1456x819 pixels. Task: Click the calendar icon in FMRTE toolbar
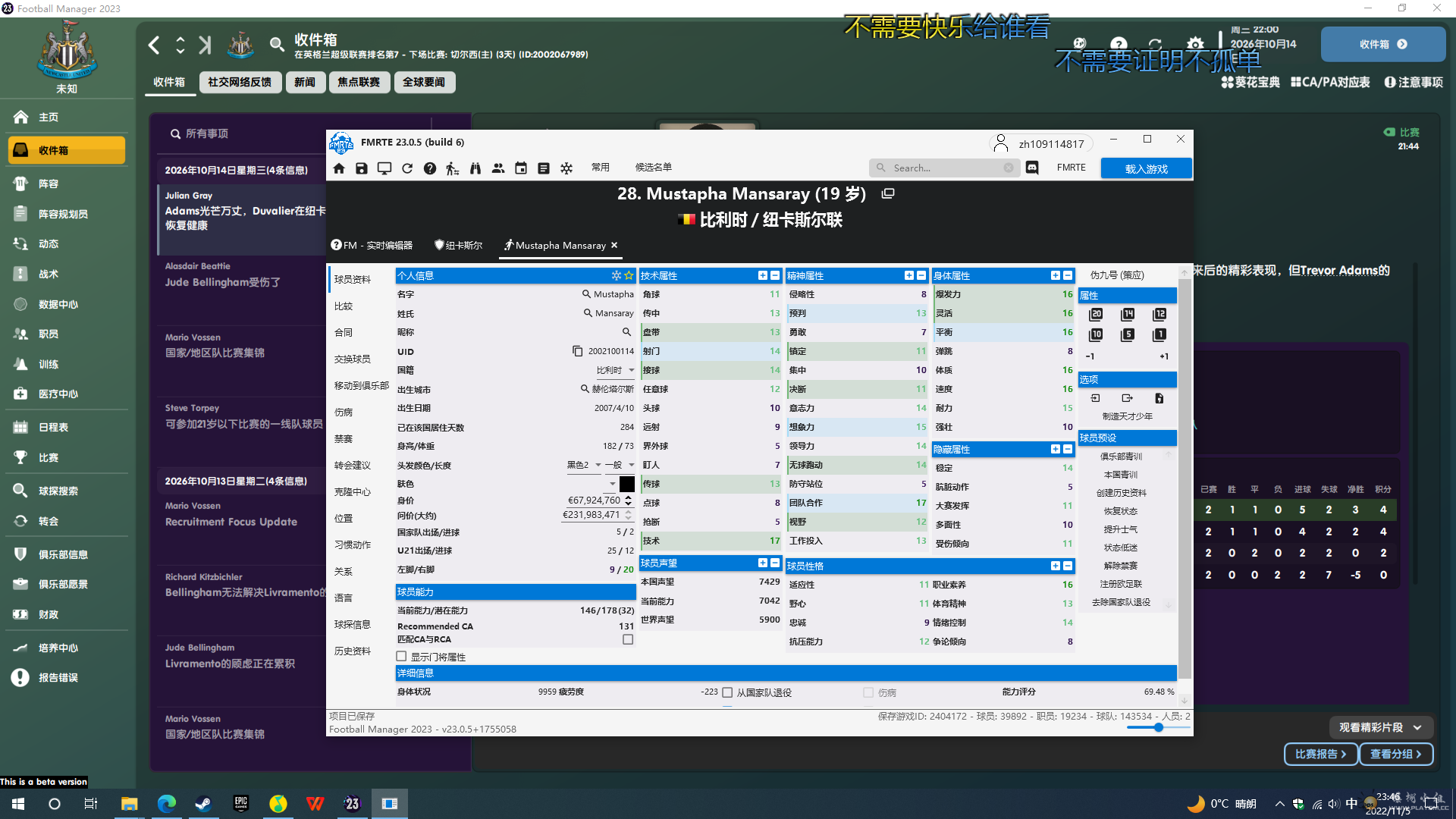[521, 168]
